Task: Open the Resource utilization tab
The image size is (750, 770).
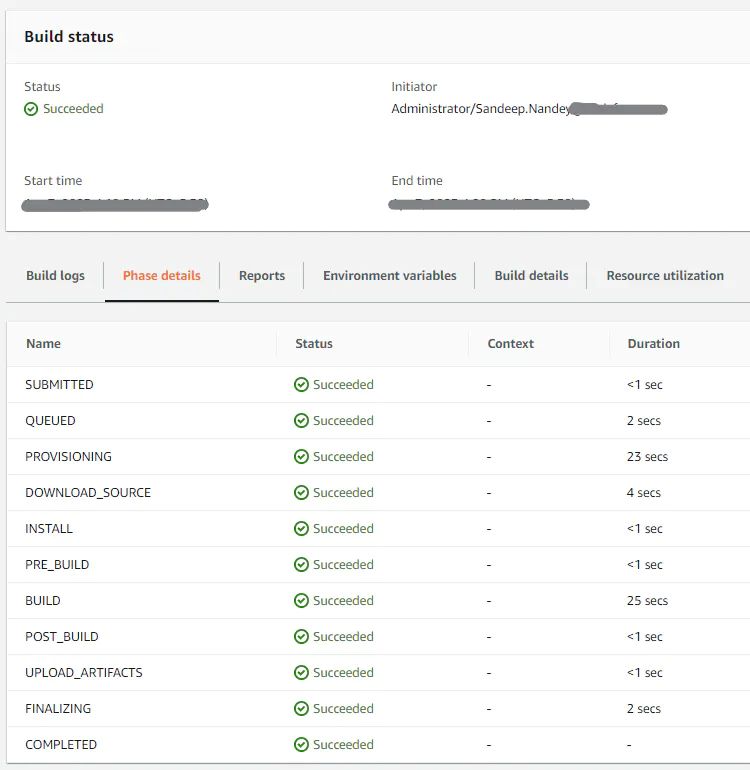Action: pyautogui.click(x=665, y=275)
